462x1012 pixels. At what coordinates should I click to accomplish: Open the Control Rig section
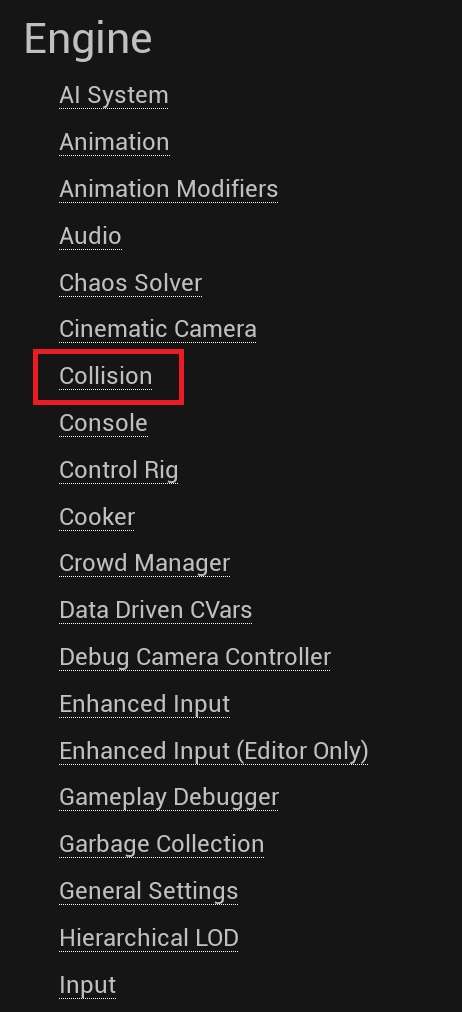[x=119, y=471]
